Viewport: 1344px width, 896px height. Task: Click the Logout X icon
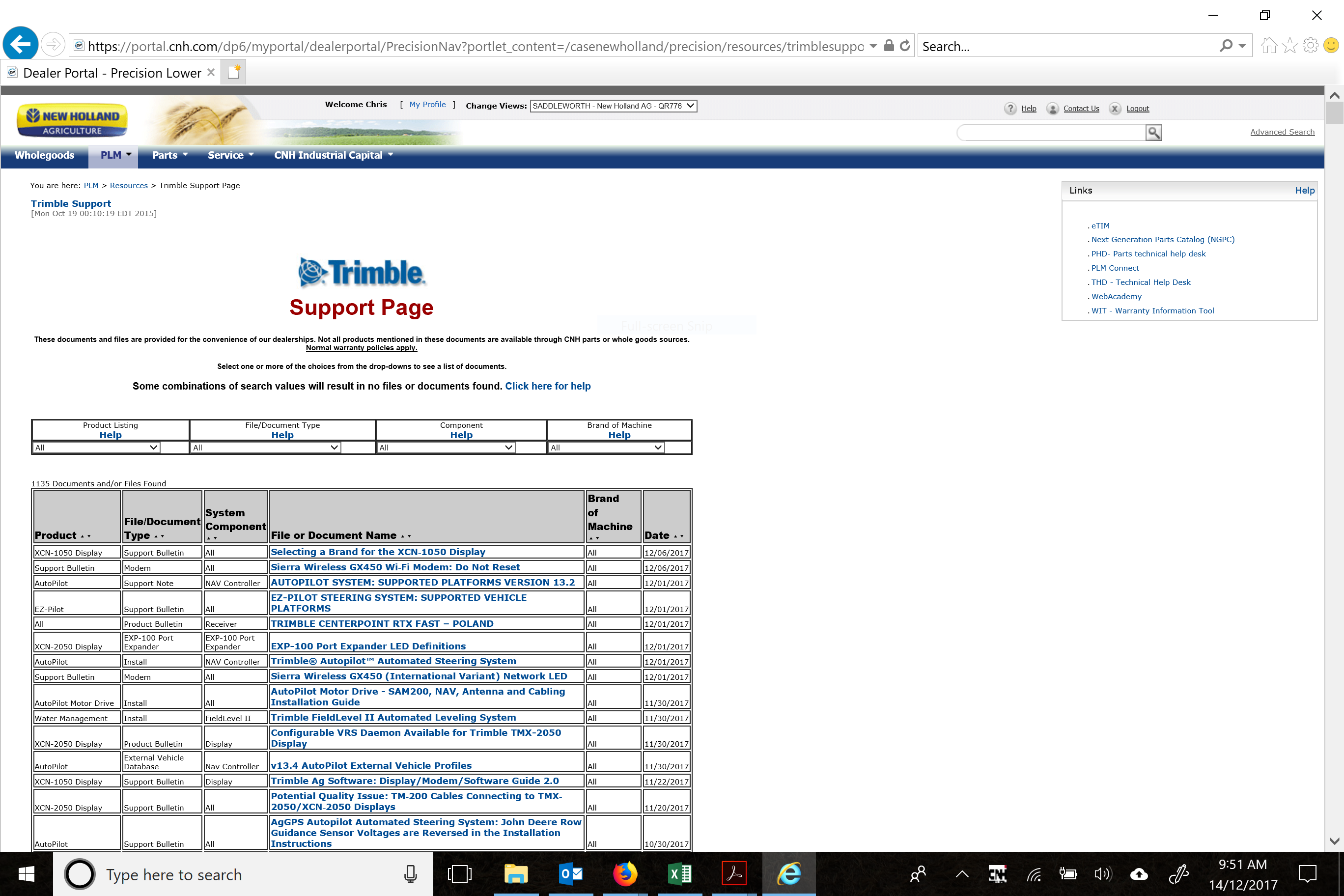click(x=1114, y=109)
